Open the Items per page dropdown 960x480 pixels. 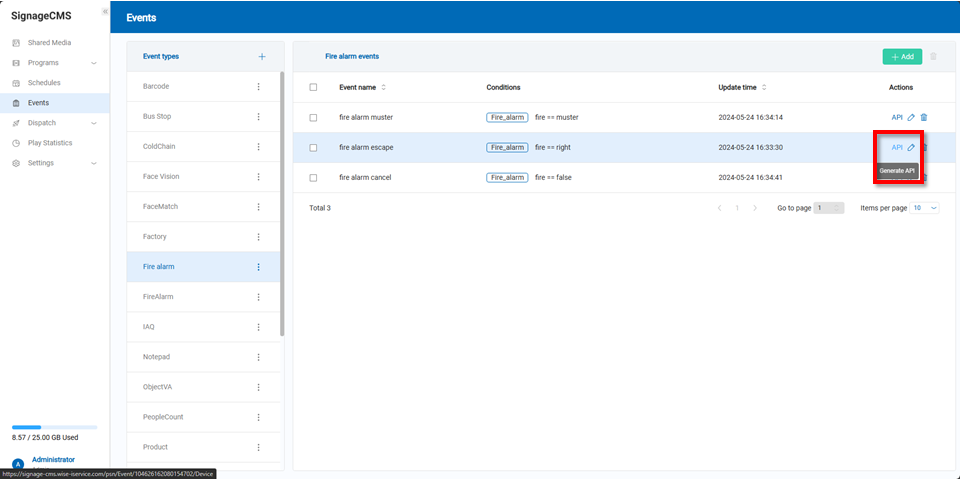(x=924, y=208)
